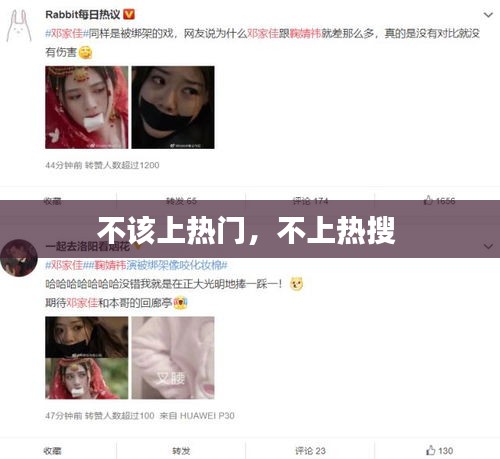
Task: View the red bridal costume photo
Action: [87, 107]
